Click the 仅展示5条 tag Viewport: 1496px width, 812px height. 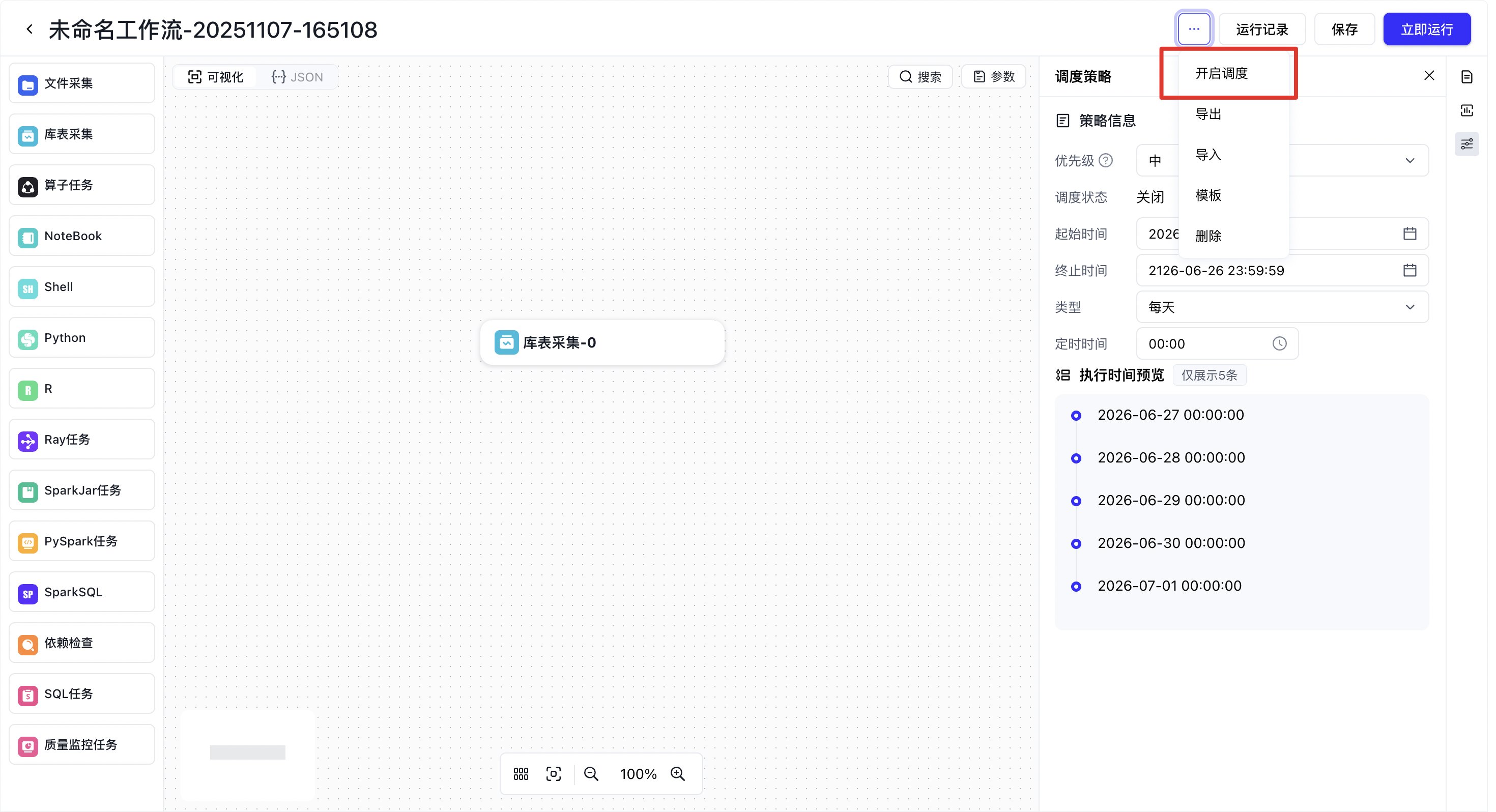[1216, 377]
